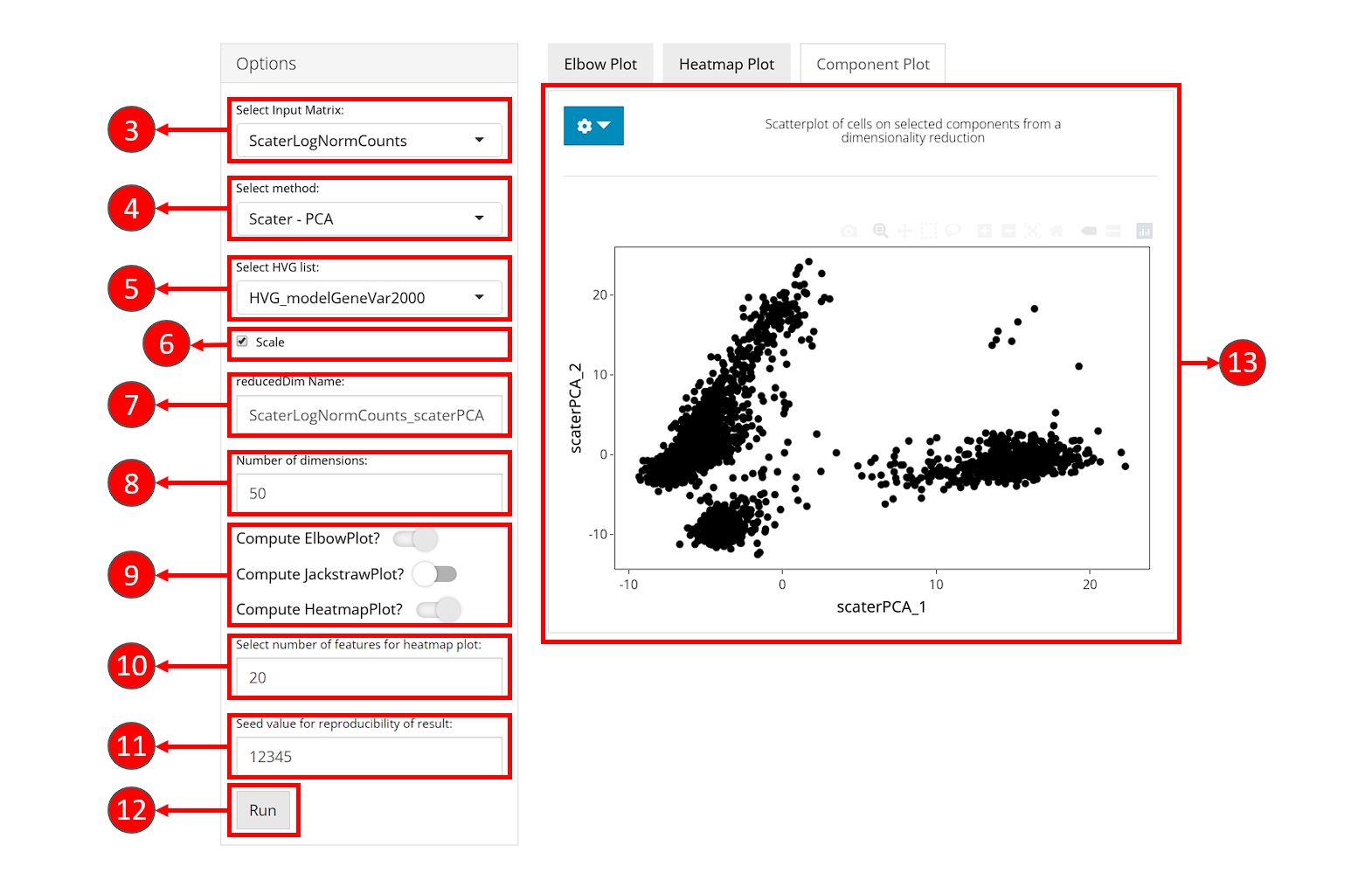The width and height of the screenshot is (1372, 873).
Task: Click the Zoom Out minus icon
Action: point(1008,231)
